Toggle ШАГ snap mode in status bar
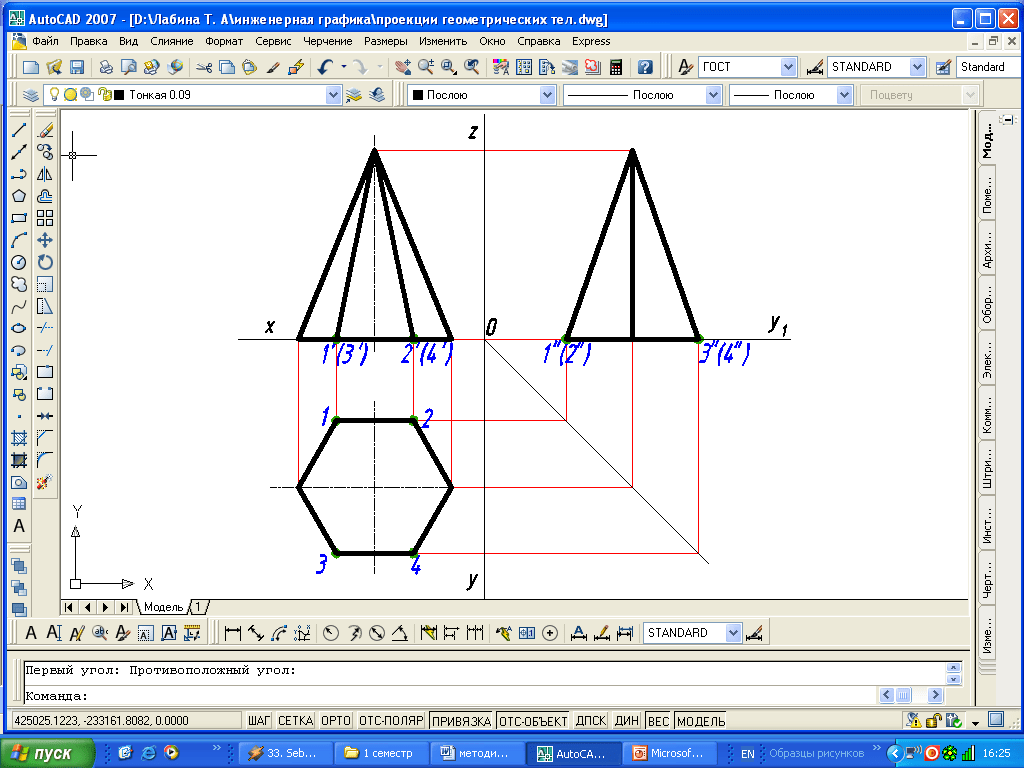1024x768 pixels. [x=259, y=721]
